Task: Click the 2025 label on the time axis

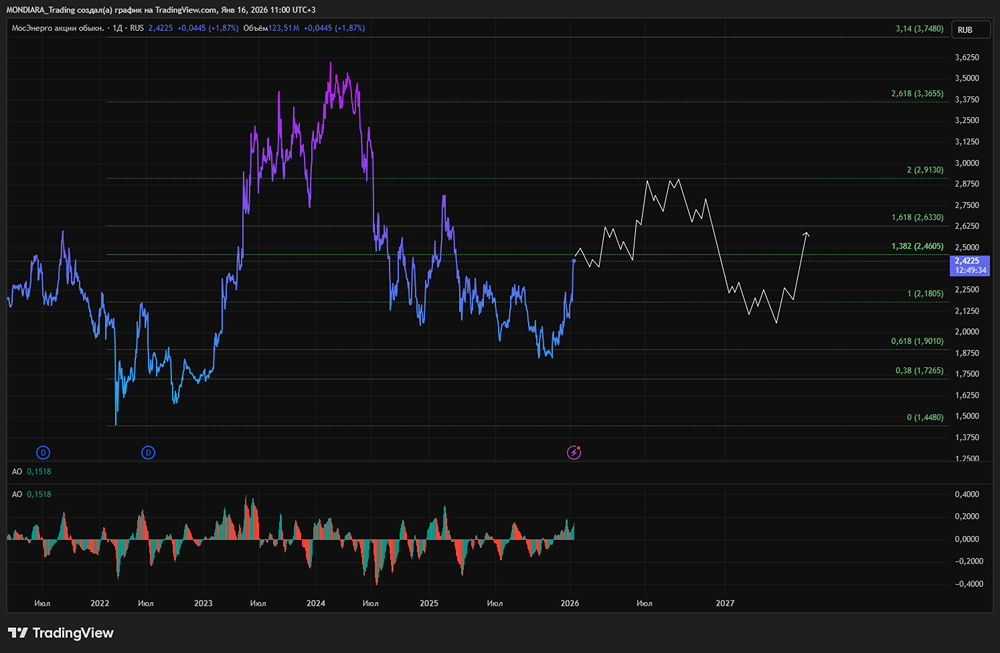Action: point(429,603)
